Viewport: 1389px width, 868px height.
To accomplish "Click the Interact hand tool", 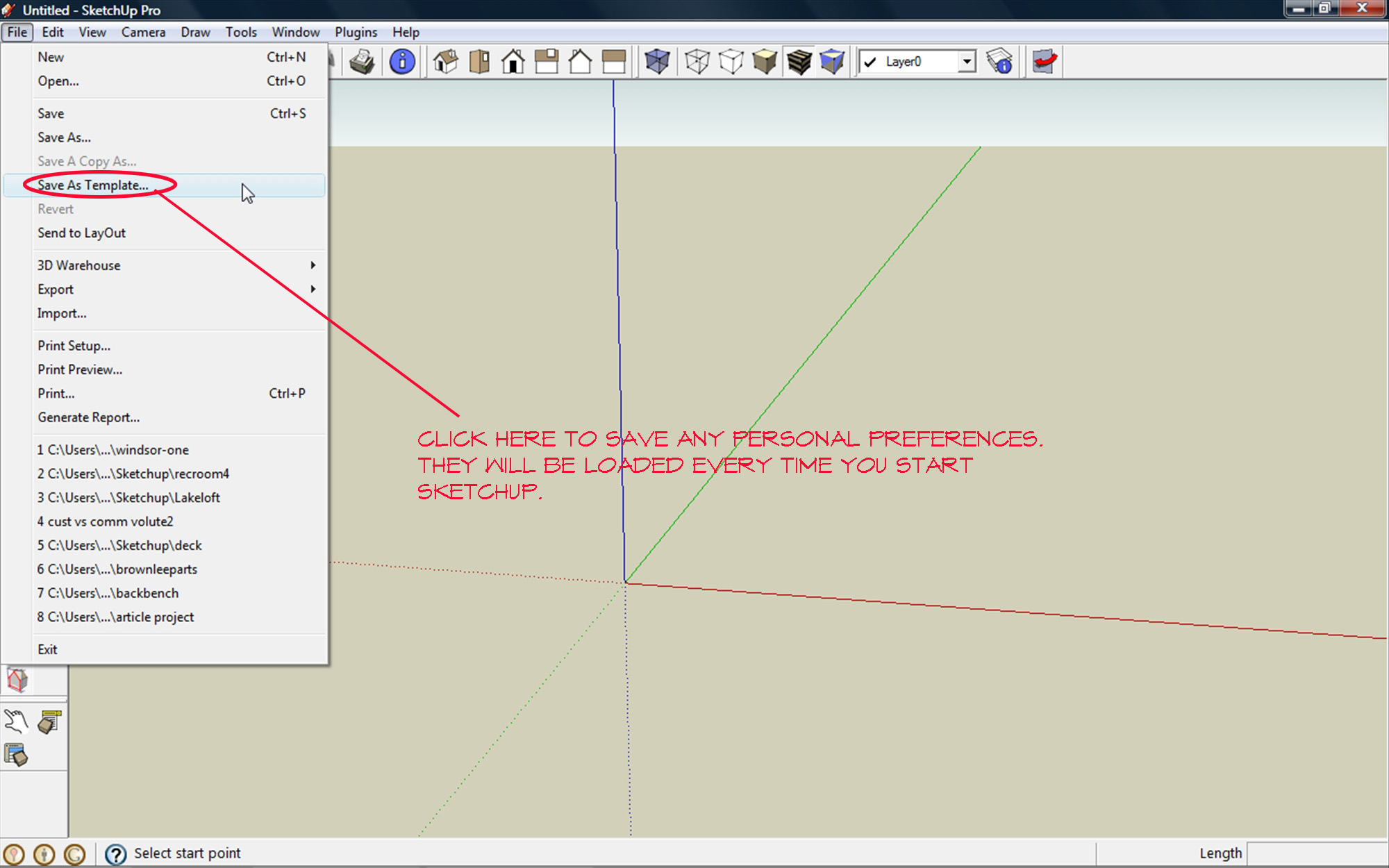I will click(15, 722).
